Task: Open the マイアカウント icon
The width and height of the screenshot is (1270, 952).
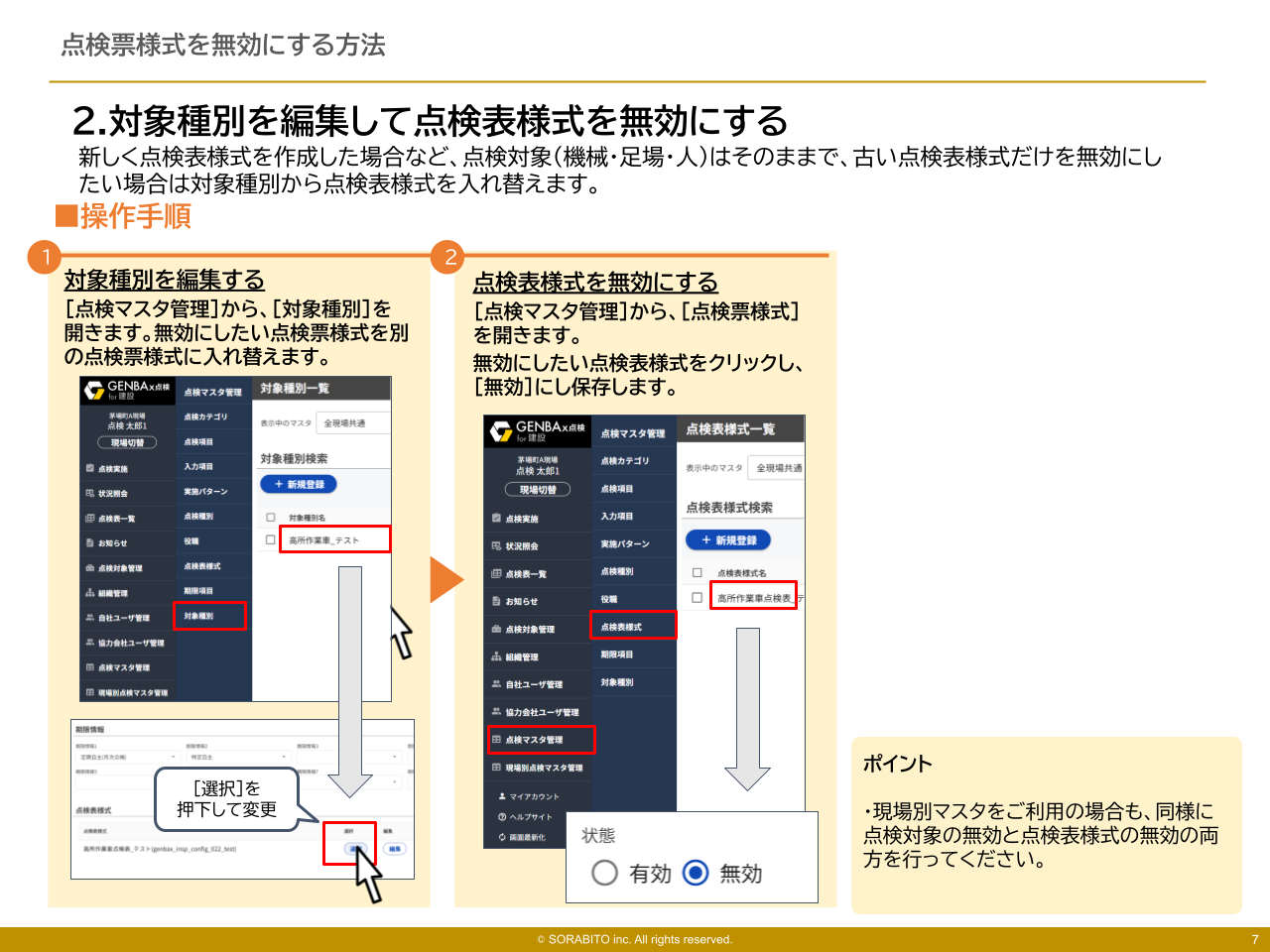Action: 502,797
